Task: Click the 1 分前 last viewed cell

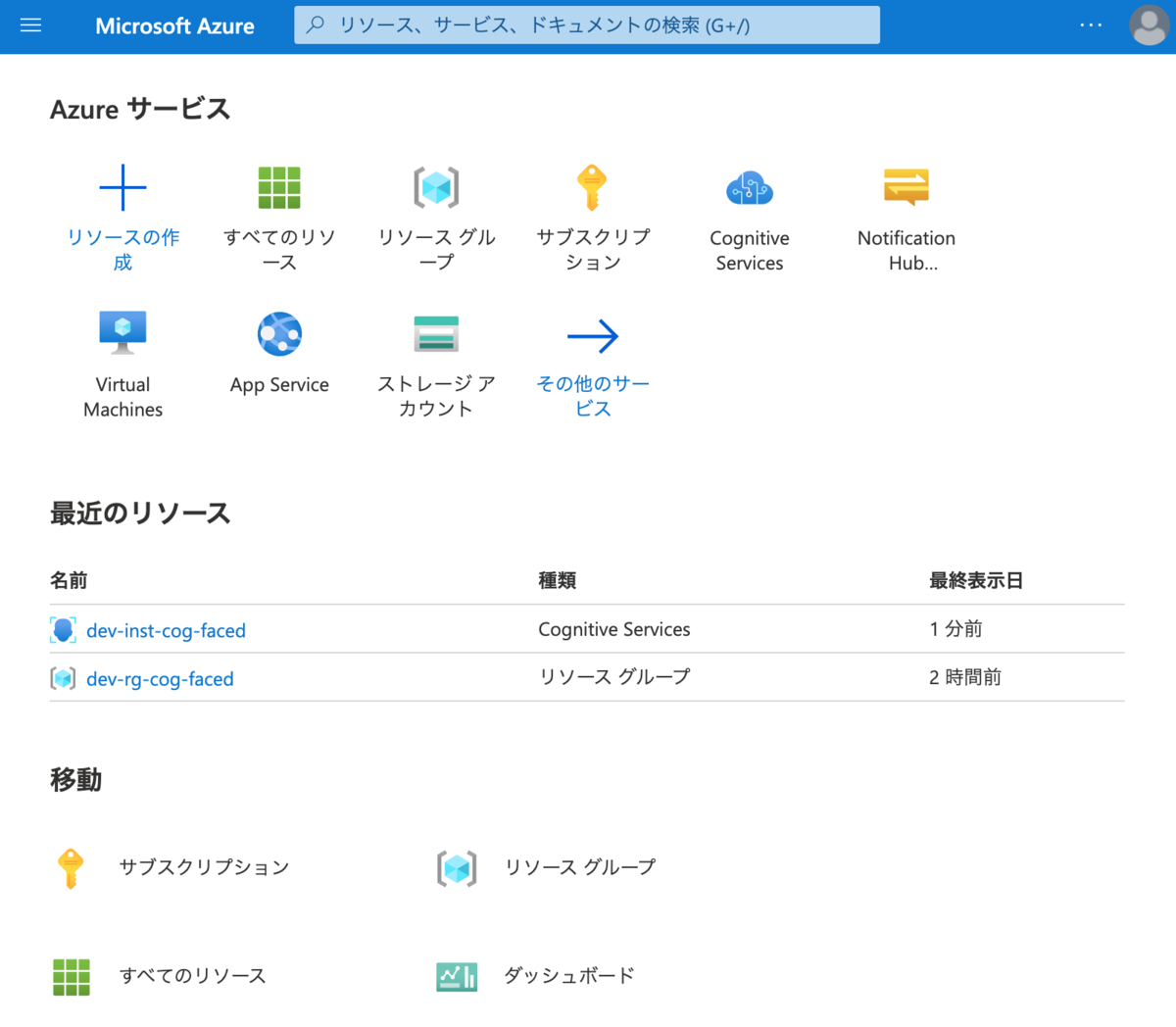Action: [955, 629]
